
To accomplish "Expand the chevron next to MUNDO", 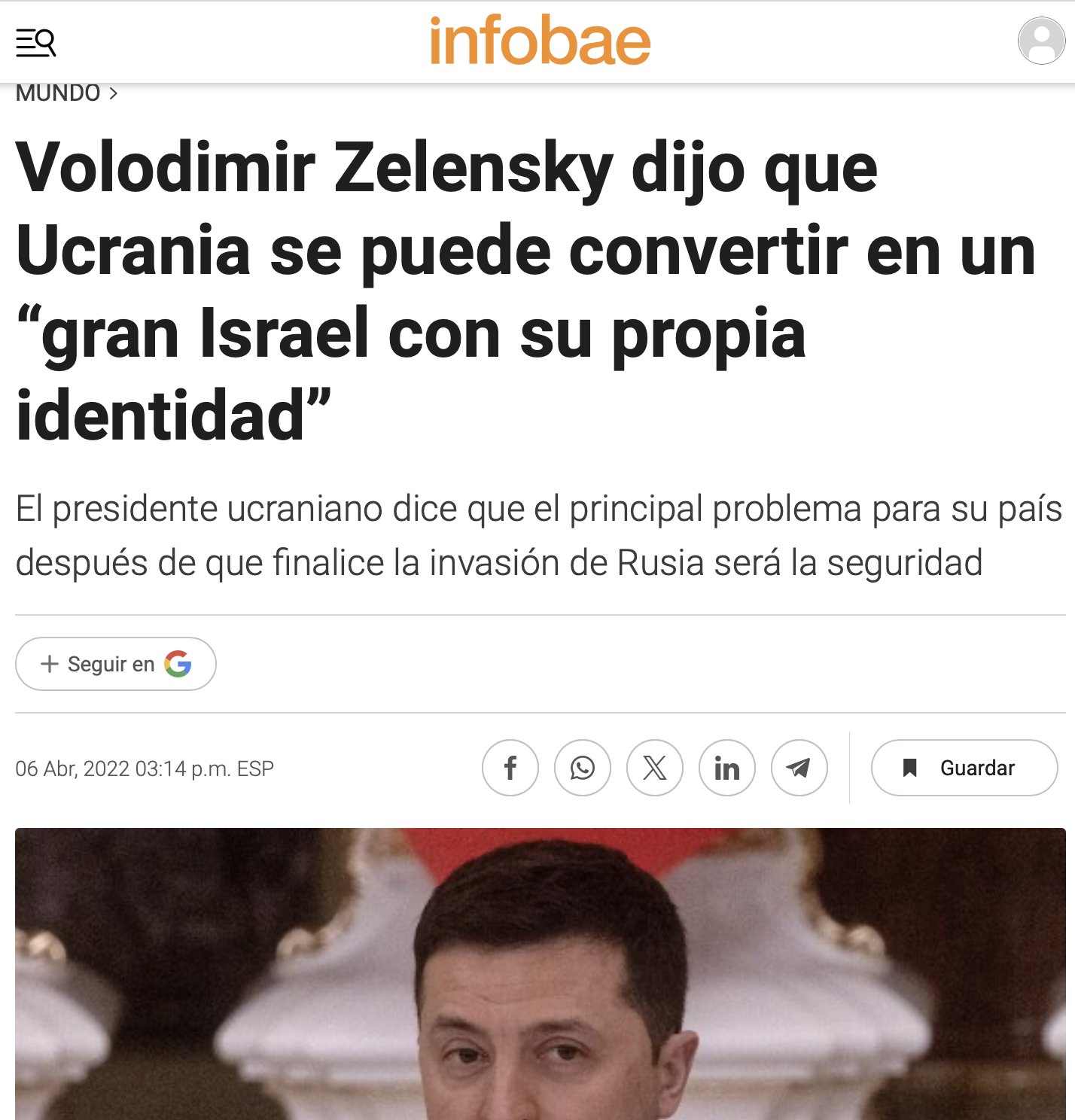I will point(114,93).
